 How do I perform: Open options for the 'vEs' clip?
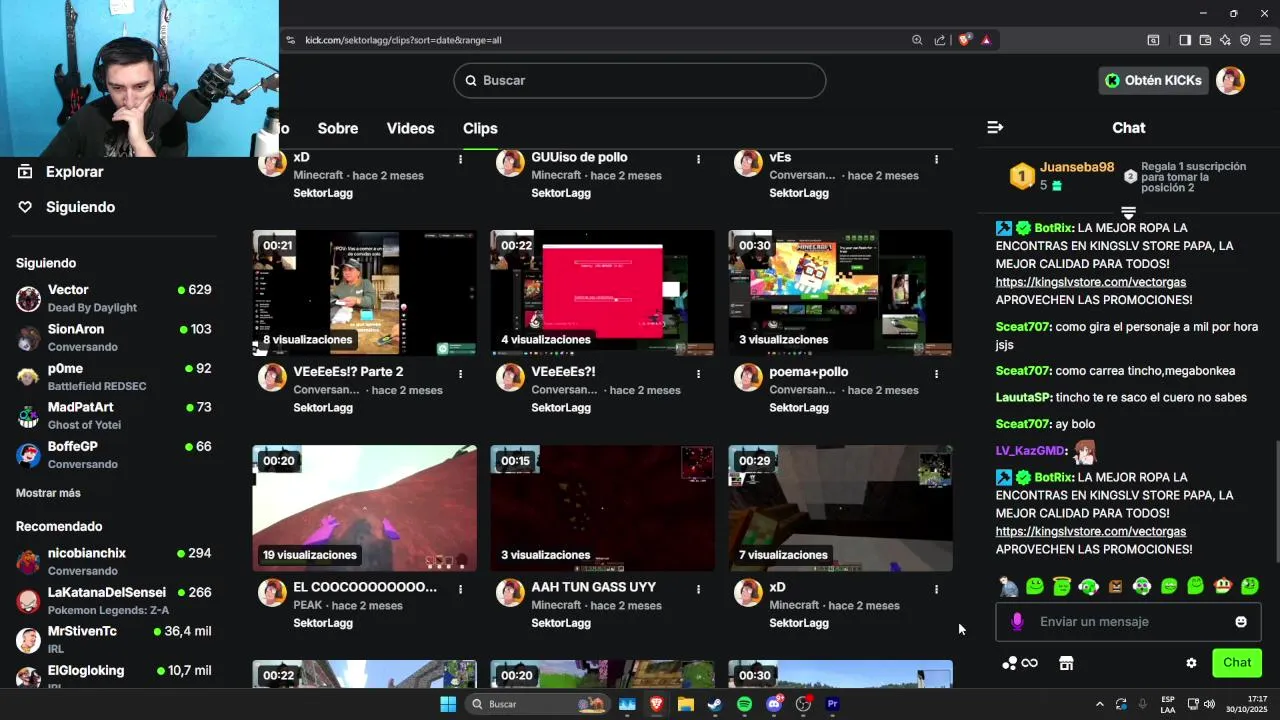[936, 159]
